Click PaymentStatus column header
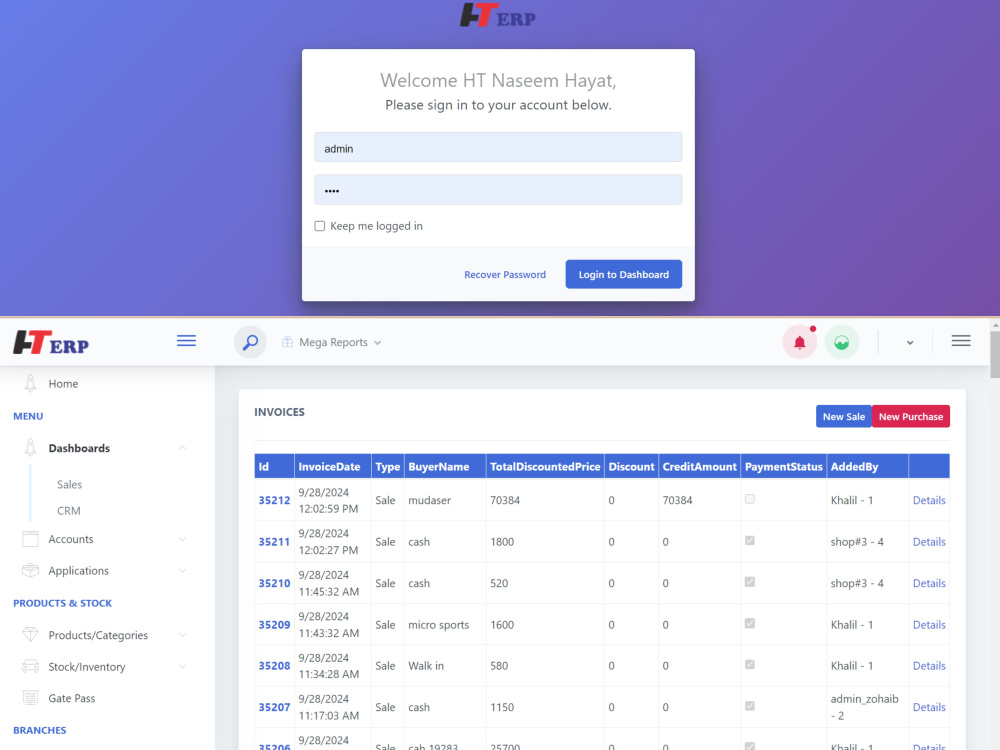This screenshot has height=750, width=1000. (784, 466)
